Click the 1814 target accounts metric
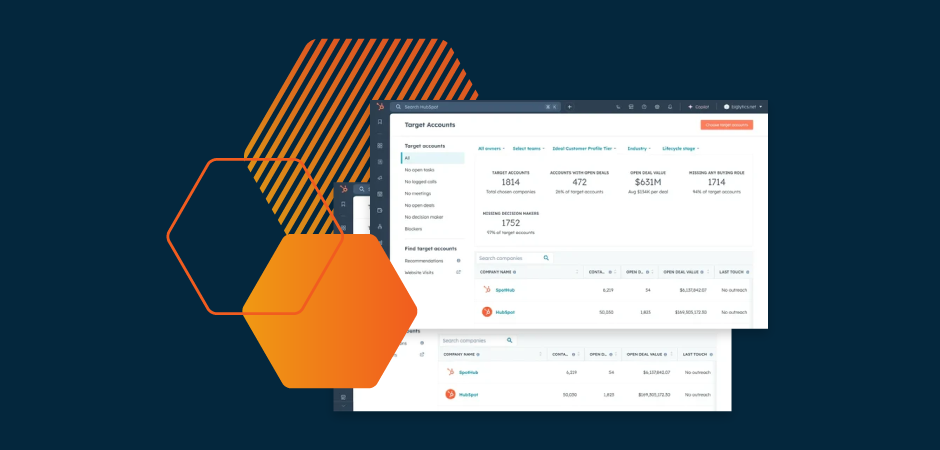This screenshot has height=450, width=940. [511, 182]
